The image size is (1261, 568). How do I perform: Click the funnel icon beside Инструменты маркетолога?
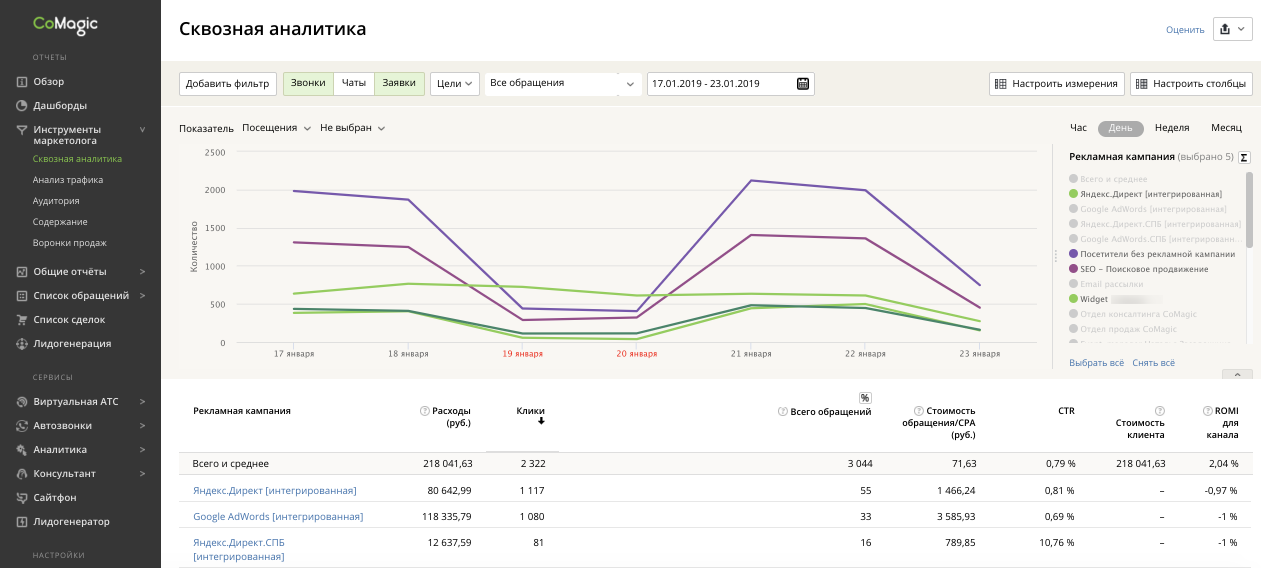[22, 130]
